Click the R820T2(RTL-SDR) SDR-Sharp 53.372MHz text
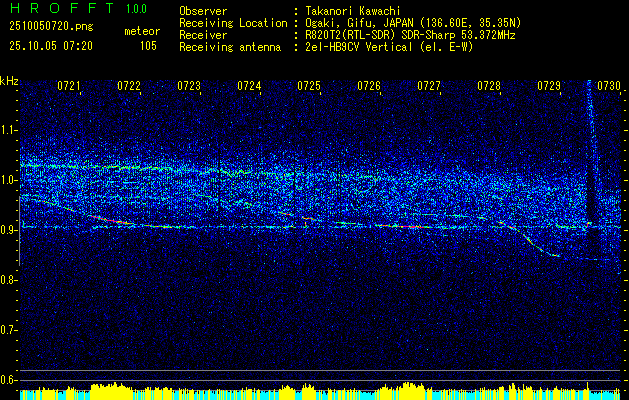The height and width of the screenshot is (400, 629). pyautogui.click(x=410, y=35)
